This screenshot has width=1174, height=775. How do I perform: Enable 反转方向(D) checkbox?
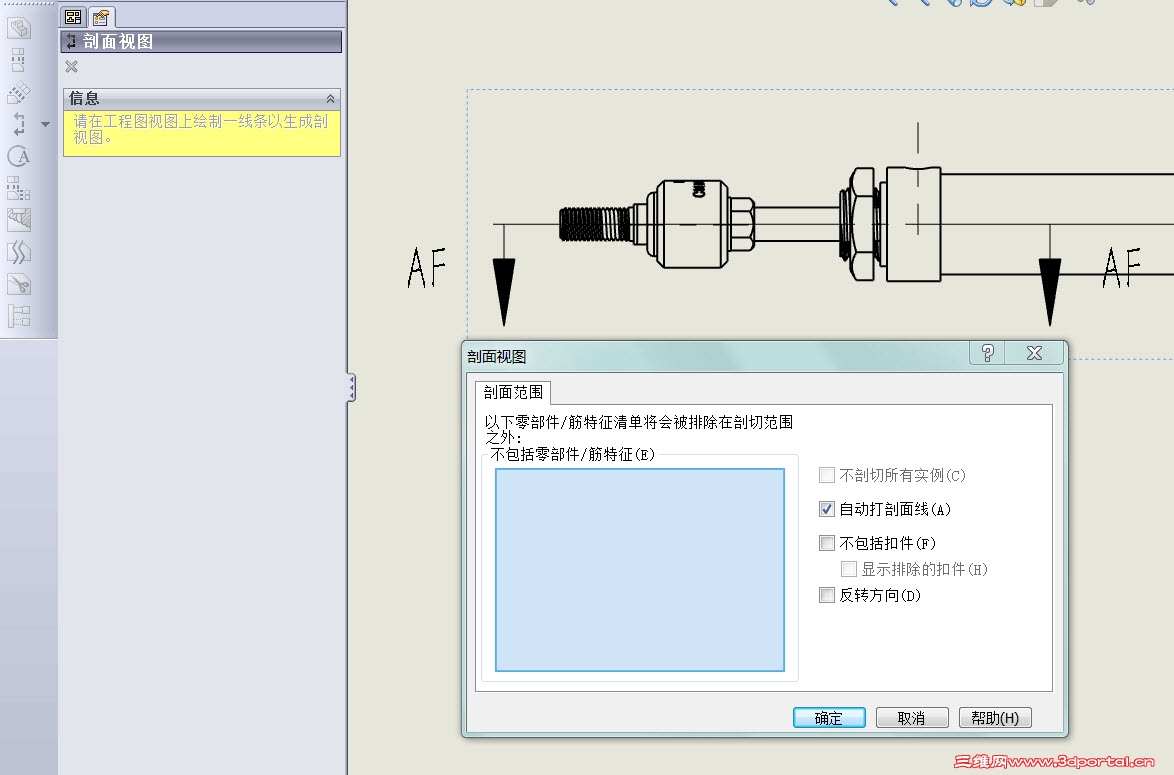click(827, 595)
